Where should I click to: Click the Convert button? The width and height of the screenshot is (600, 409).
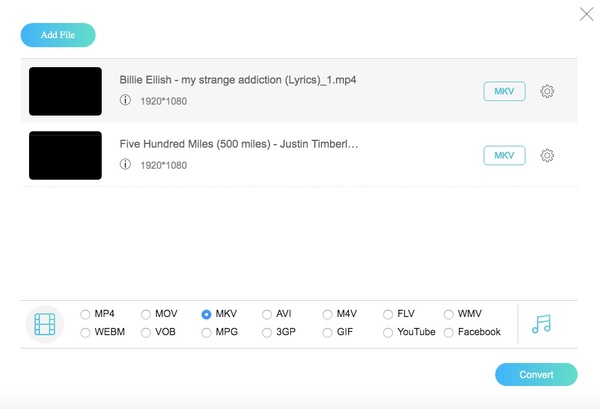coord(536,375)
